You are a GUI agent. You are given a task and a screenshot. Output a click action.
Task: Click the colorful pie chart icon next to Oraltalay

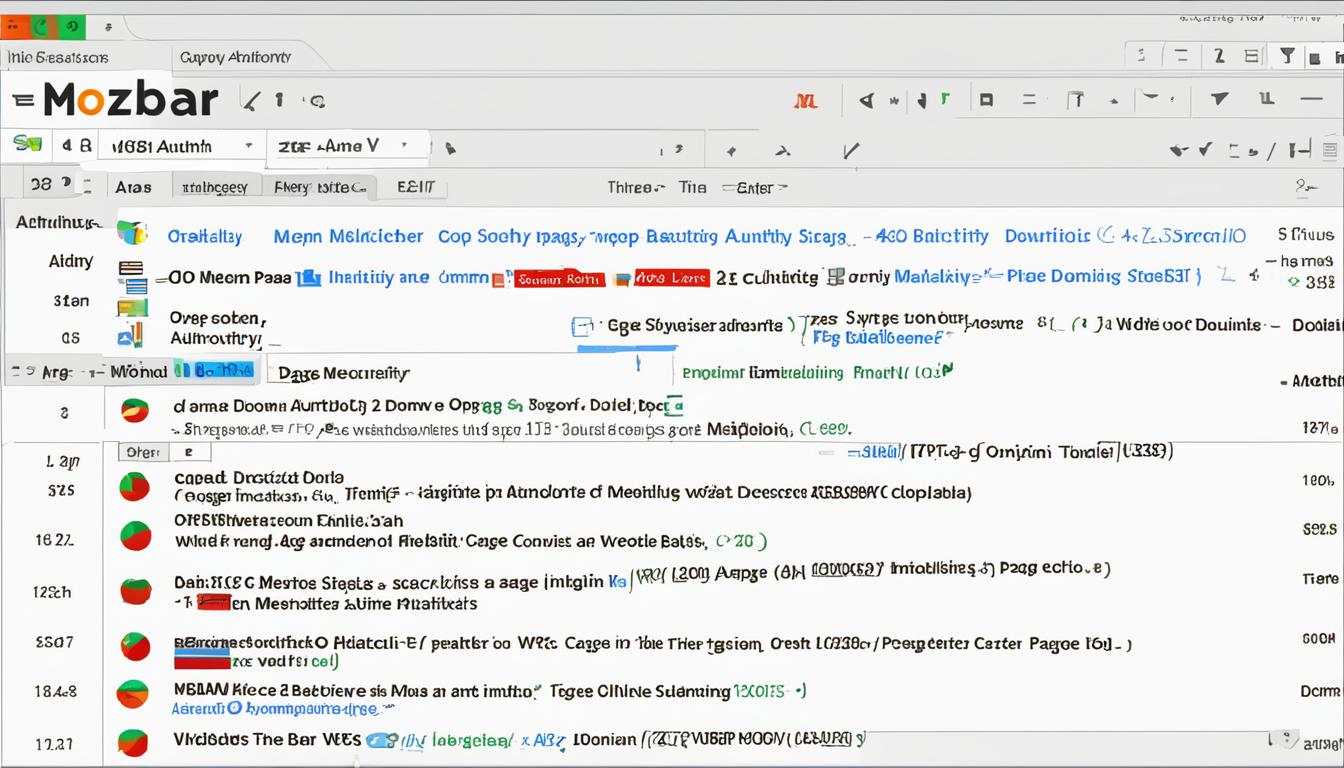130,233
